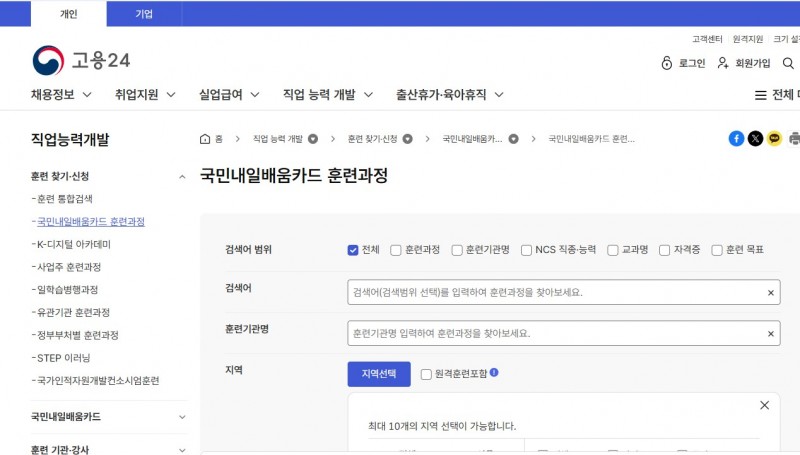Click the 지역선택 button

click(379, 374)
